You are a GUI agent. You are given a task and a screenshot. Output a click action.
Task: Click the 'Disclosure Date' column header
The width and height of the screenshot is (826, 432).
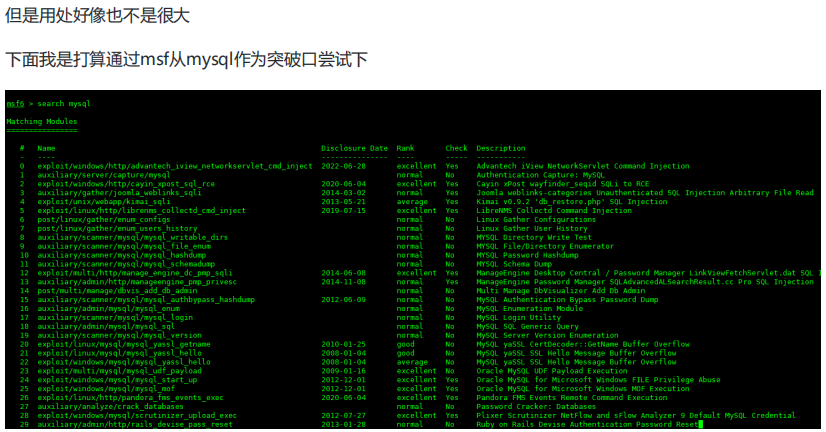[x=355, y=149]
